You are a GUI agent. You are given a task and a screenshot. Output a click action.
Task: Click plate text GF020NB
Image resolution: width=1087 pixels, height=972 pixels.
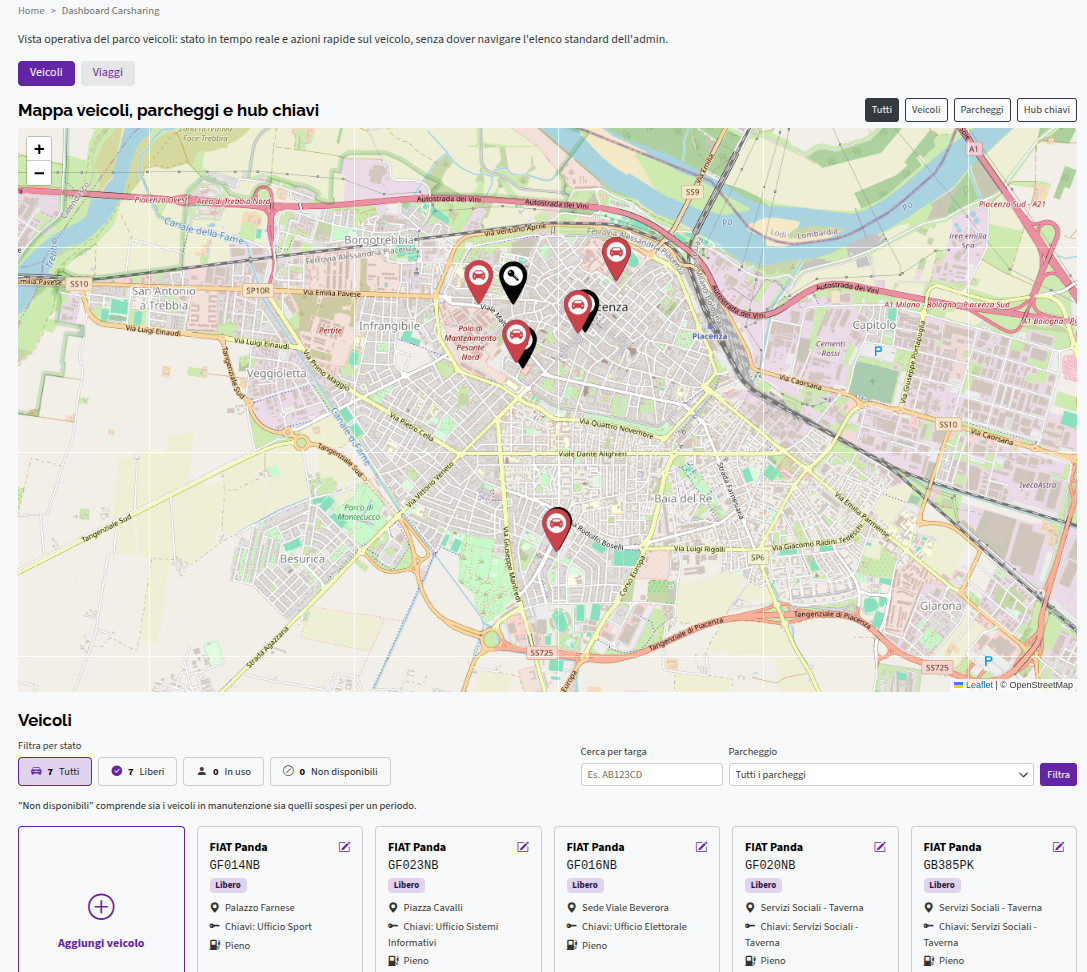(770, 865)
